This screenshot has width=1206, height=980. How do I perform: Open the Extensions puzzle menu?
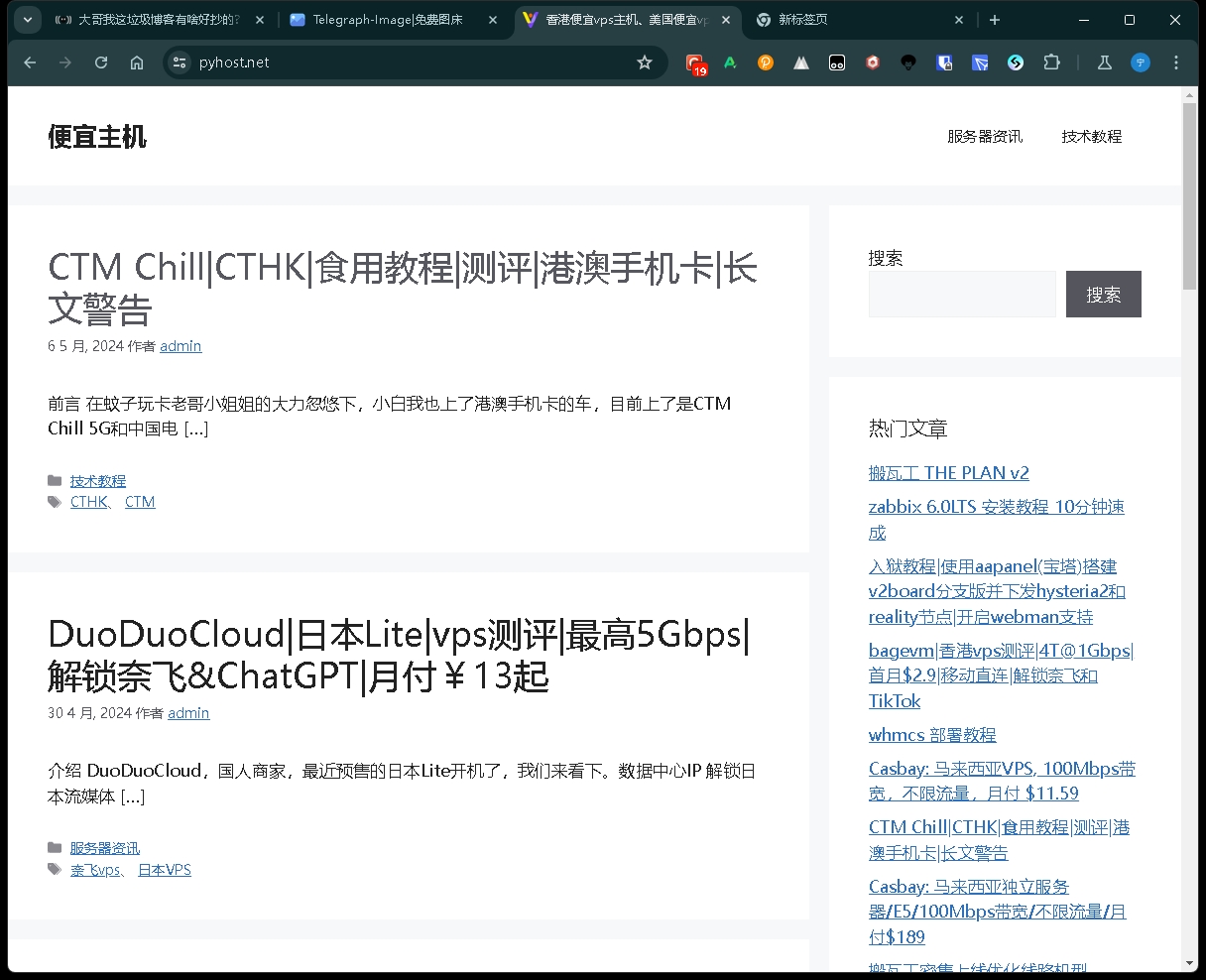pos(1051,62)
